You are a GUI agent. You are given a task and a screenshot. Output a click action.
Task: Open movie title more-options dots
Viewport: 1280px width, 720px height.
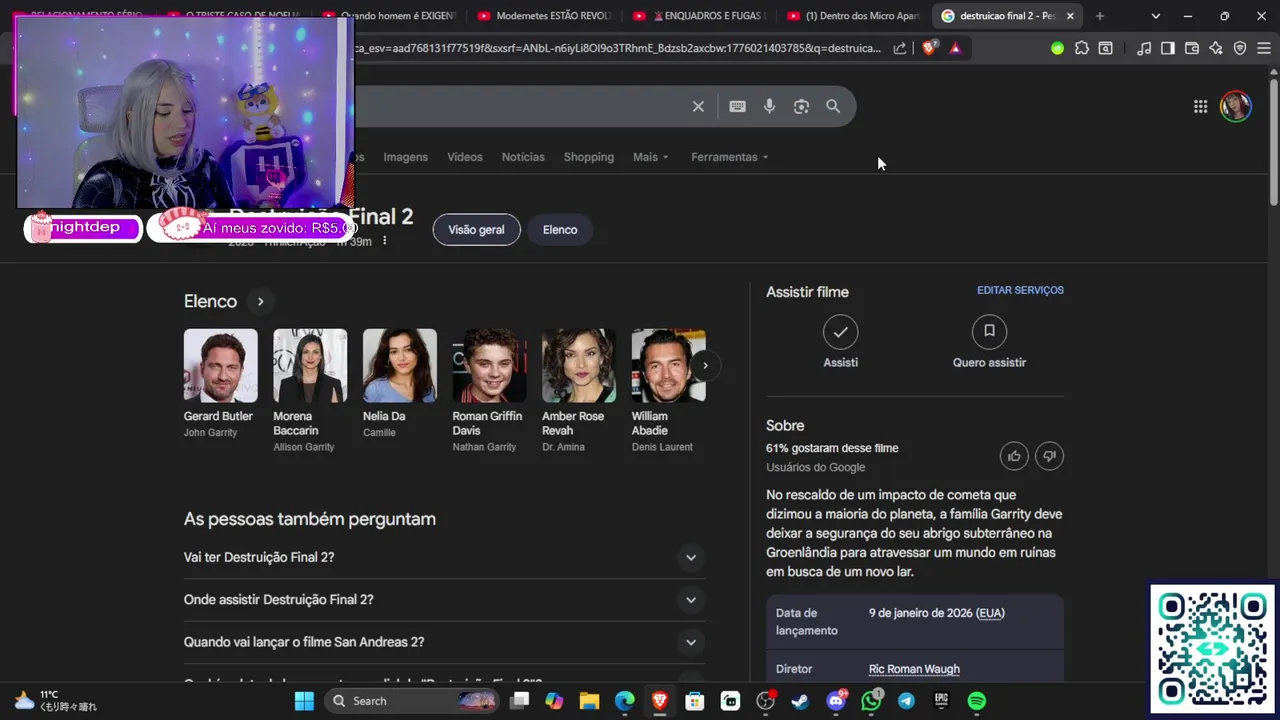pos(385,241)
